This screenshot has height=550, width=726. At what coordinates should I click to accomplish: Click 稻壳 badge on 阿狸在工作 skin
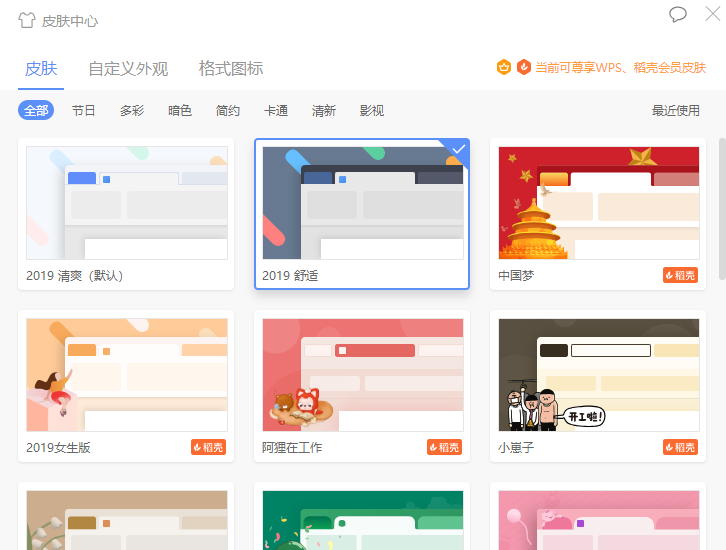pos(444,447)
